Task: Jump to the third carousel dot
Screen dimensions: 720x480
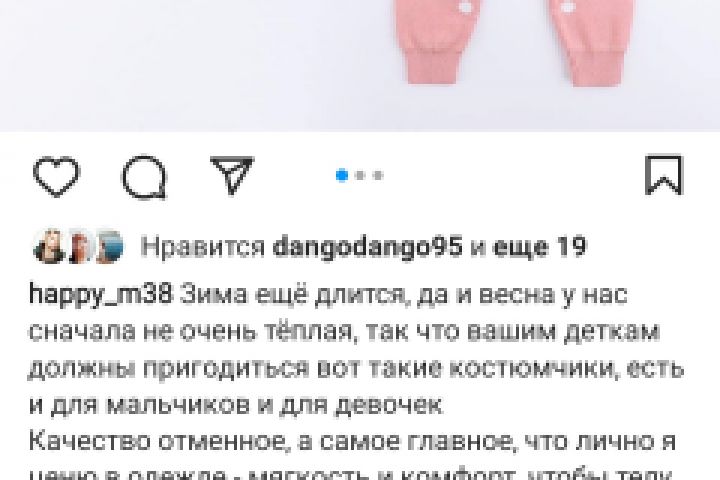Action: 378,175
